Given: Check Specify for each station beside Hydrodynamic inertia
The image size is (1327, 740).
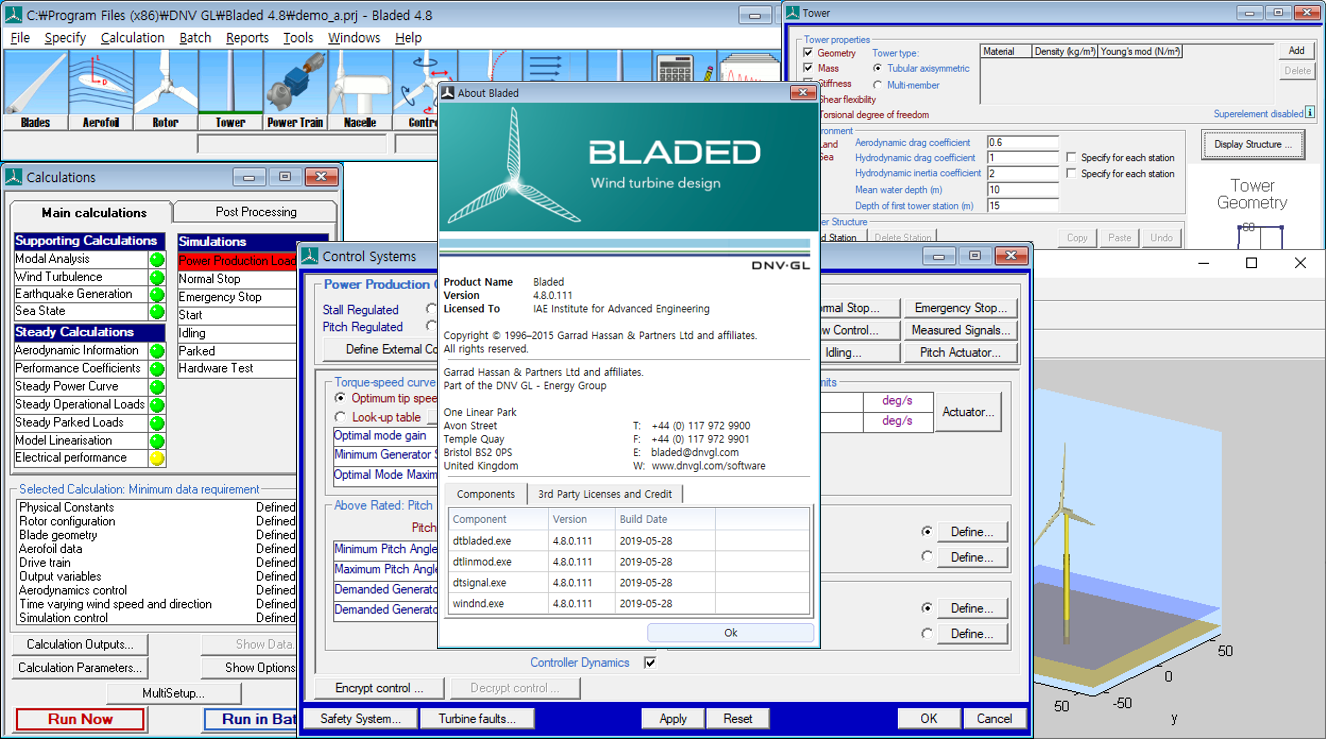Looking at the screenshot, I should (x=1071, y=174).
